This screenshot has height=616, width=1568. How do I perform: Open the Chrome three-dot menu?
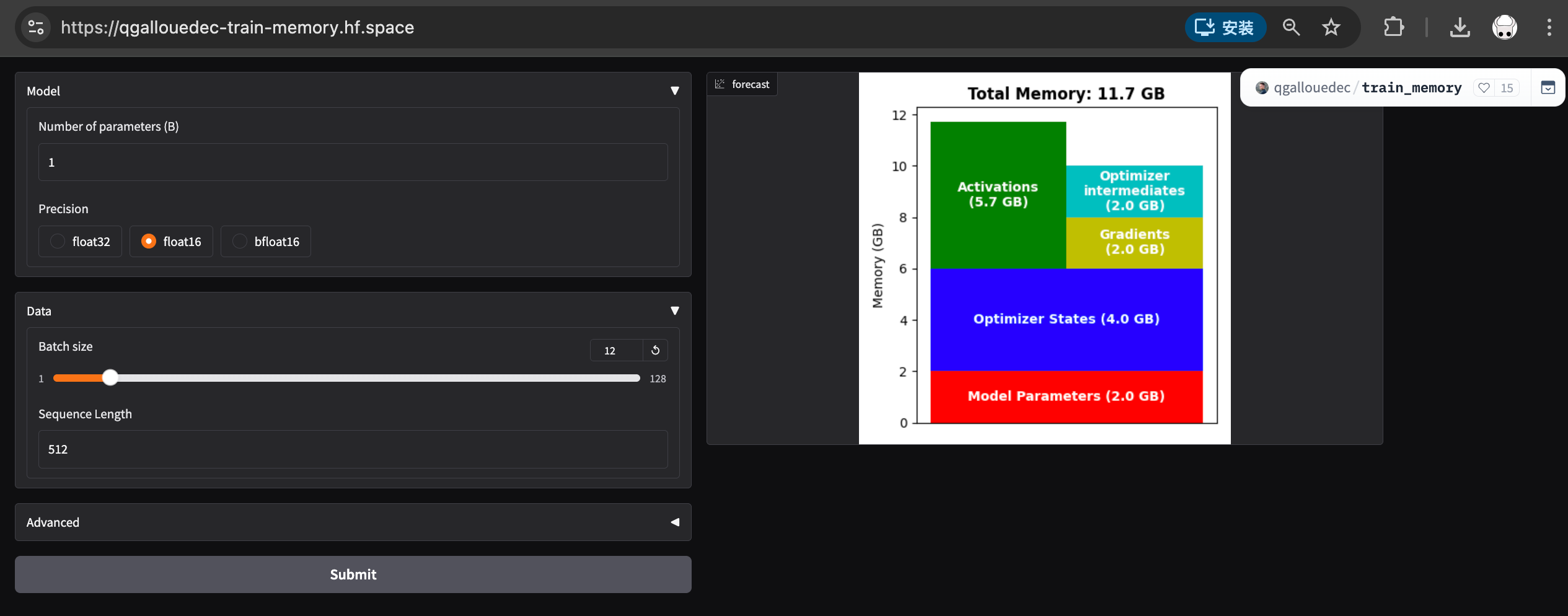coord(1549,27)
